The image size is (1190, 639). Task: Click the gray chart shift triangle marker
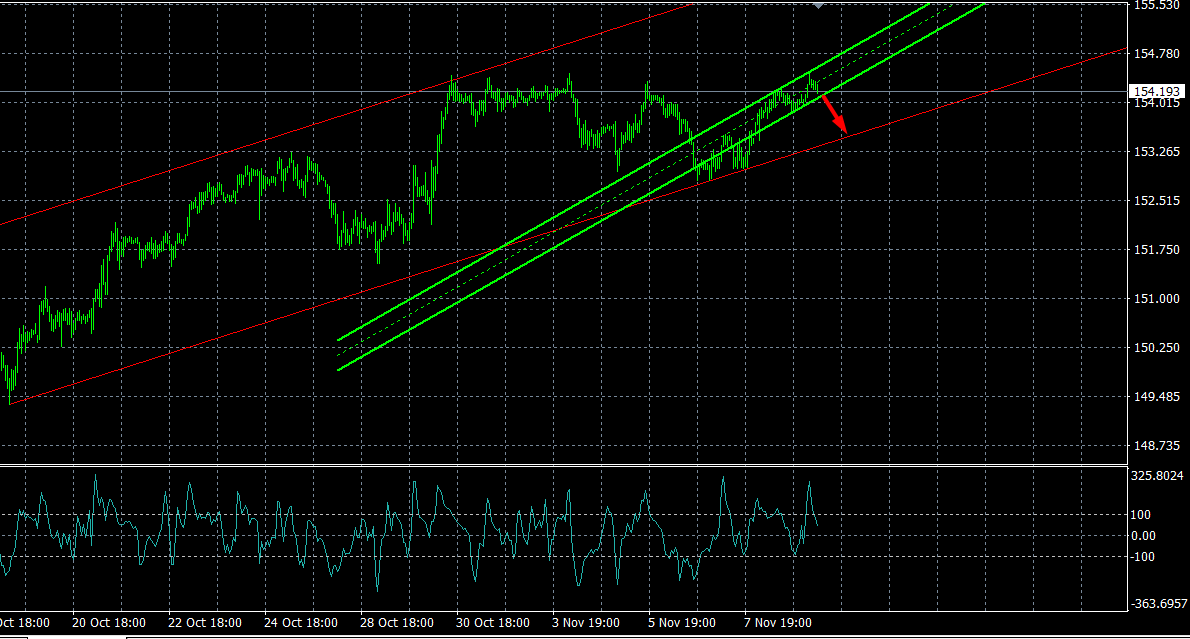[819, 5]
